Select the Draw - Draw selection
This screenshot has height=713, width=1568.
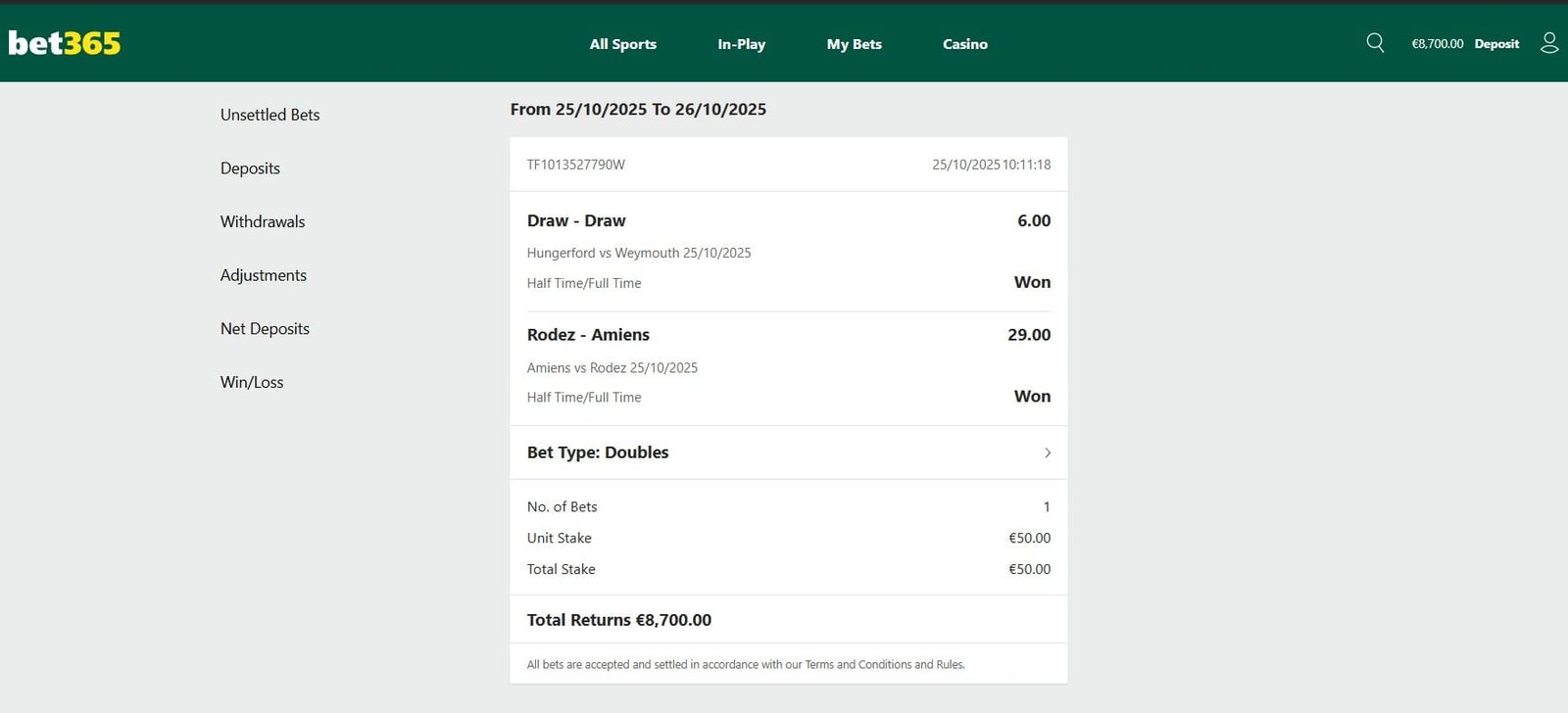click(x=576, y=221)
